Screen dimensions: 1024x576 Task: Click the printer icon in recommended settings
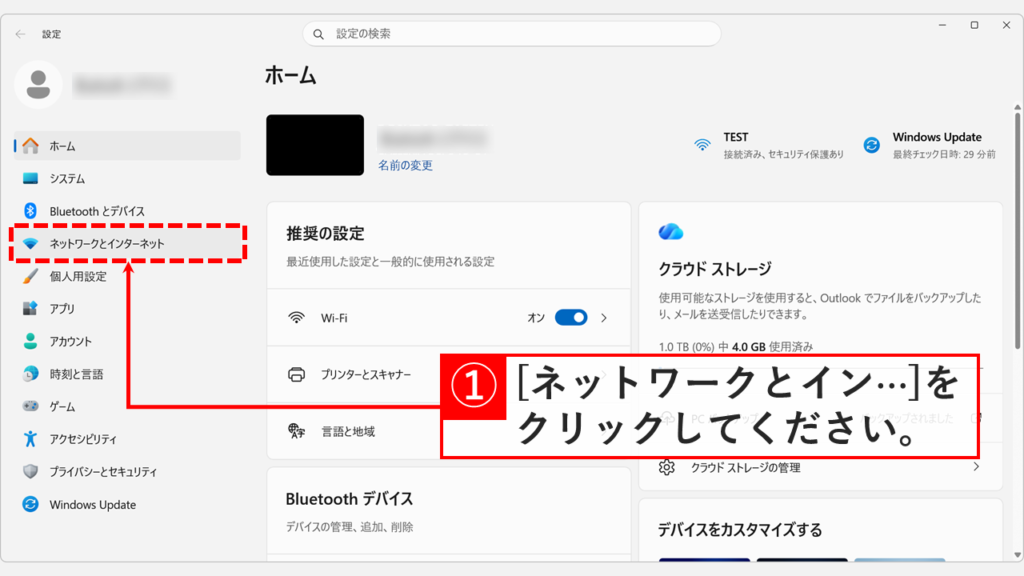[x=296, y=374]
